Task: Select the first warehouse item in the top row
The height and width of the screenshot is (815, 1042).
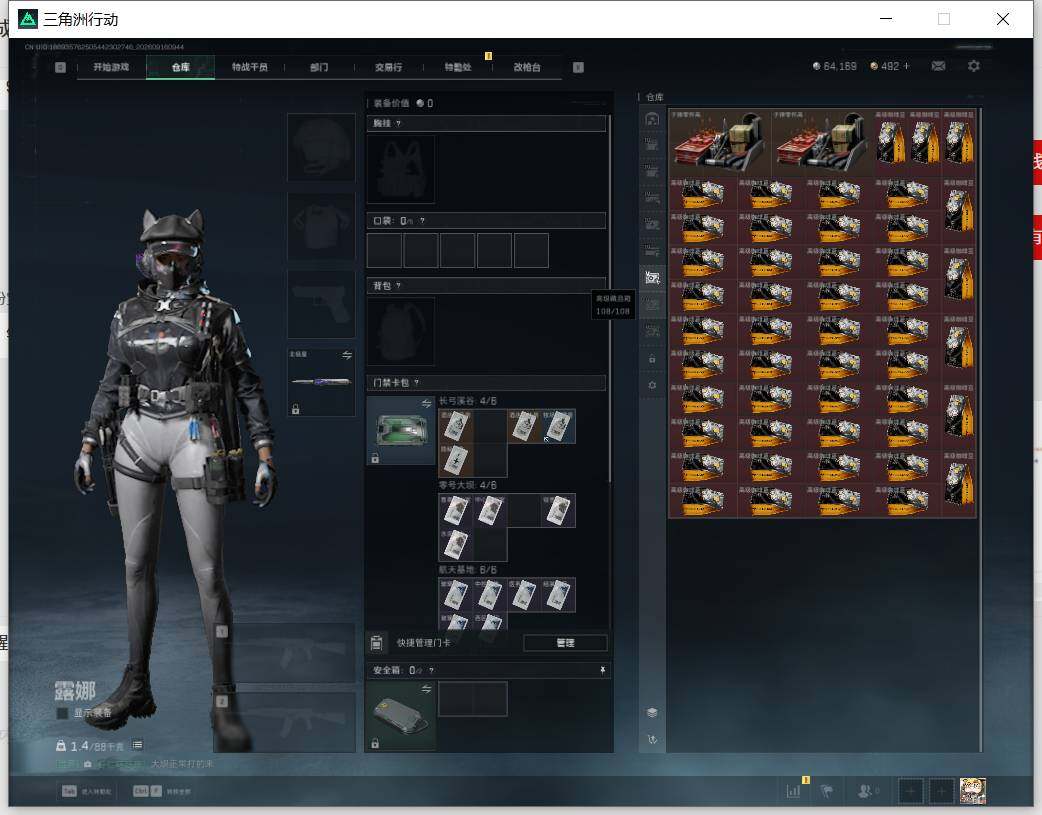Action: (x=720, y=143)
